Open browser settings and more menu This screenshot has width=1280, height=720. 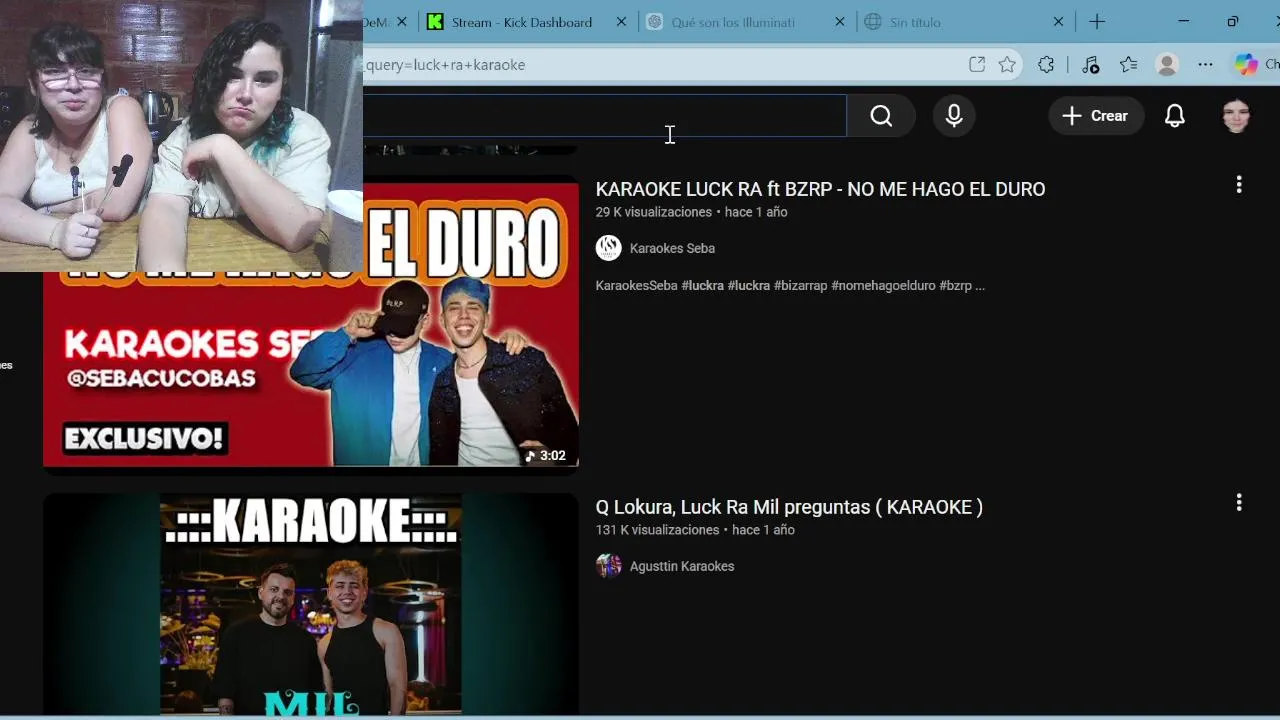(1206, 65)
